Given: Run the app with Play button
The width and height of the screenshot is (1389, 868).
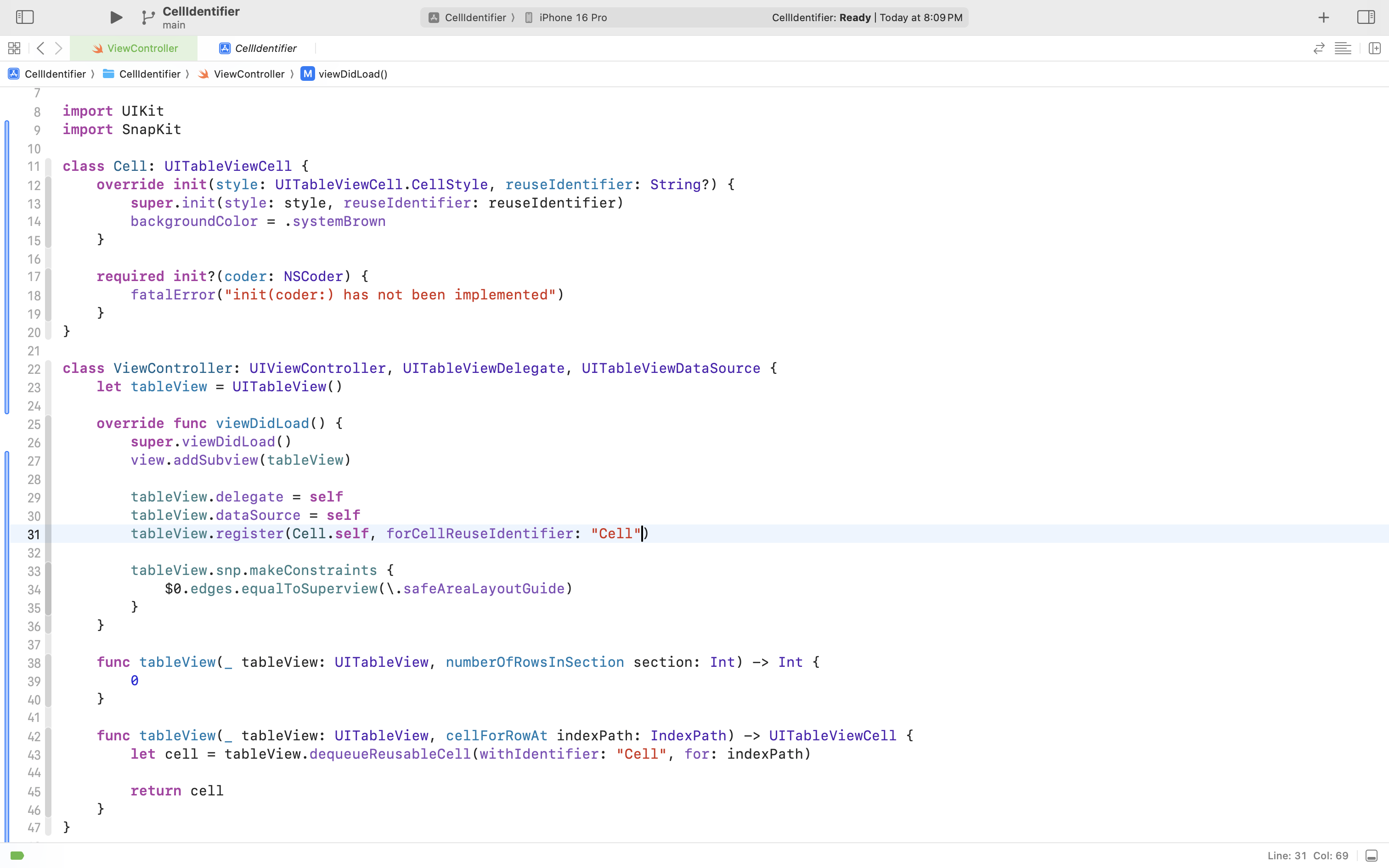Looking at the screenshot, I should (115, 17).
